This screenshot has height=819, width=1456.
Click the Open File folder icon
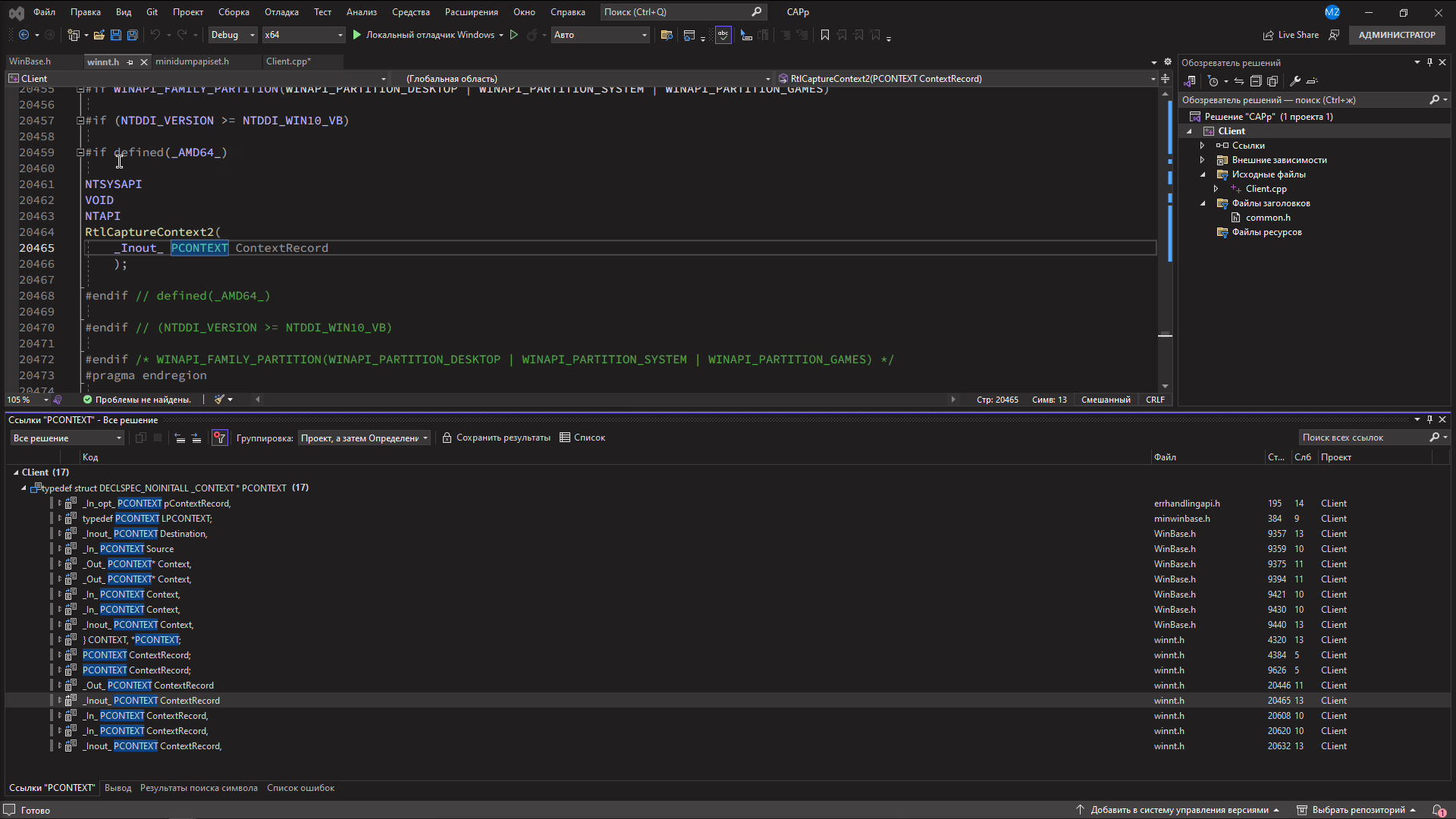point(99,35)
